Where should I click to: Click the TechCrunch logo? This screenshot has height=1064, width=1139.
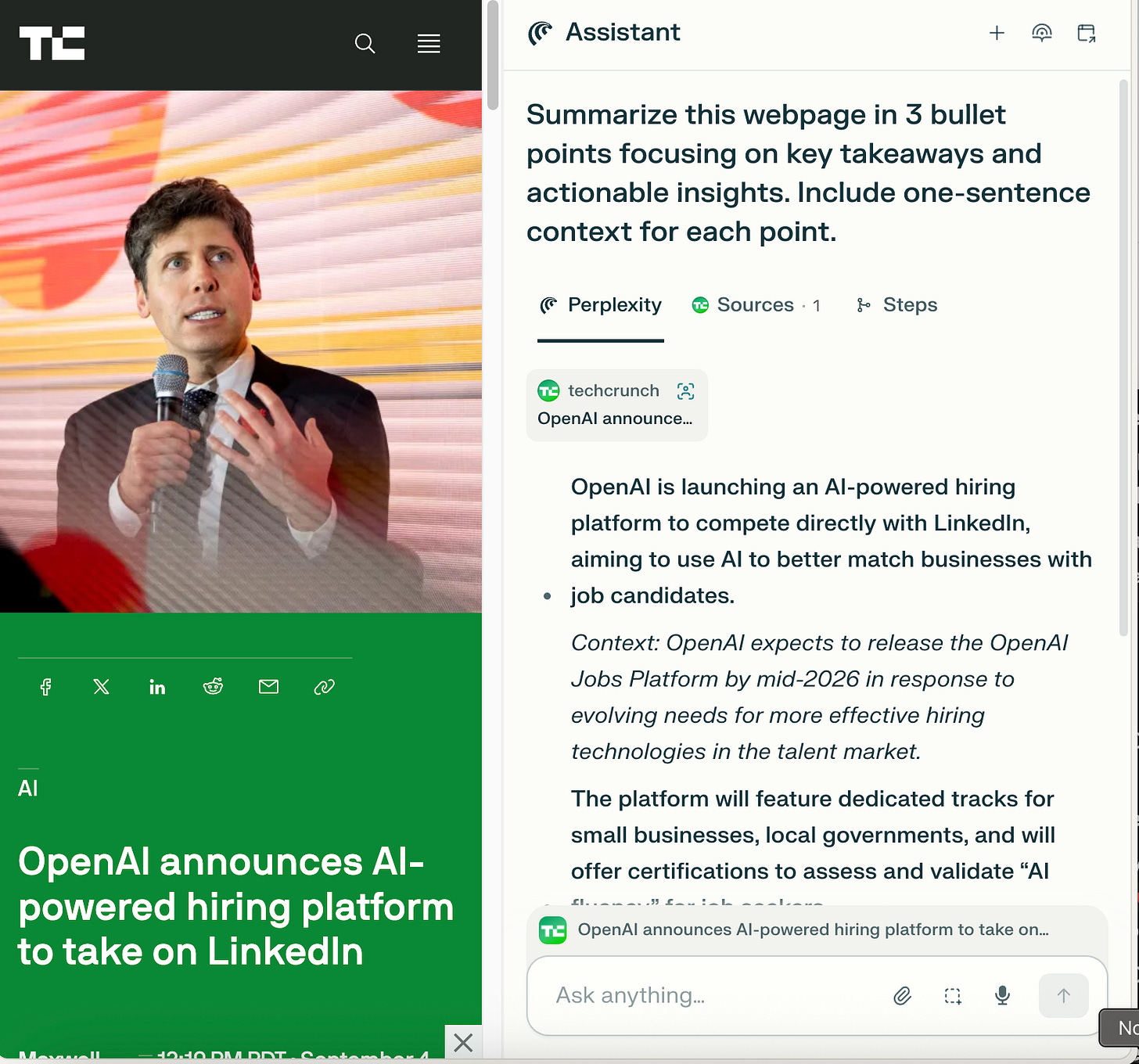pos(52,43)
